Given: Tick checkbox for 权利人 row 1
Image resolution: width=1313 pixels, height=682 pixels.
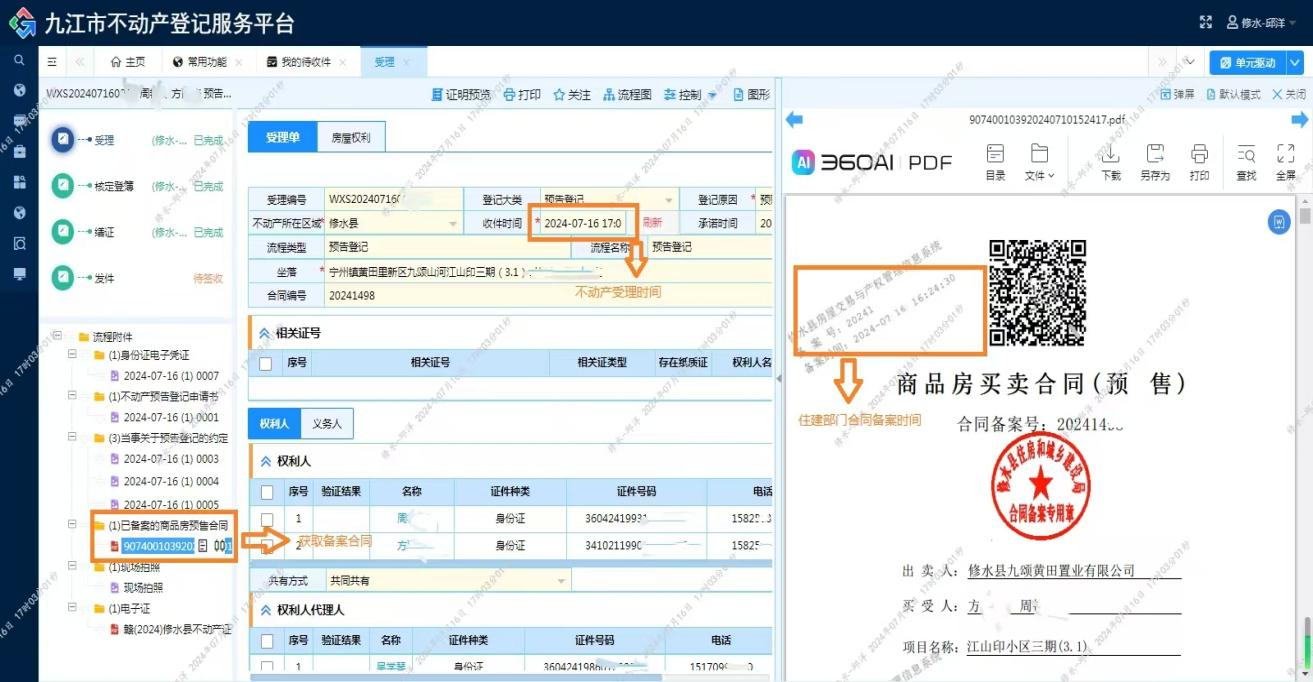Looking at the screenshot, I should [266, 519].
